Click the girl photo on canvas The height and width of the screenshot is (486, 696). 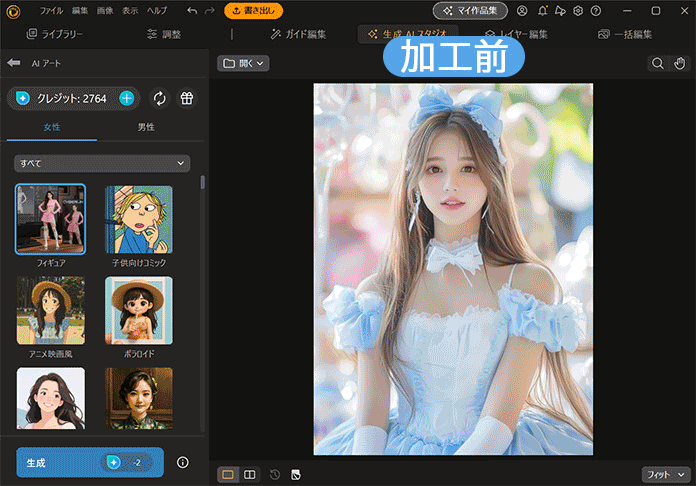tap(453, 269)
